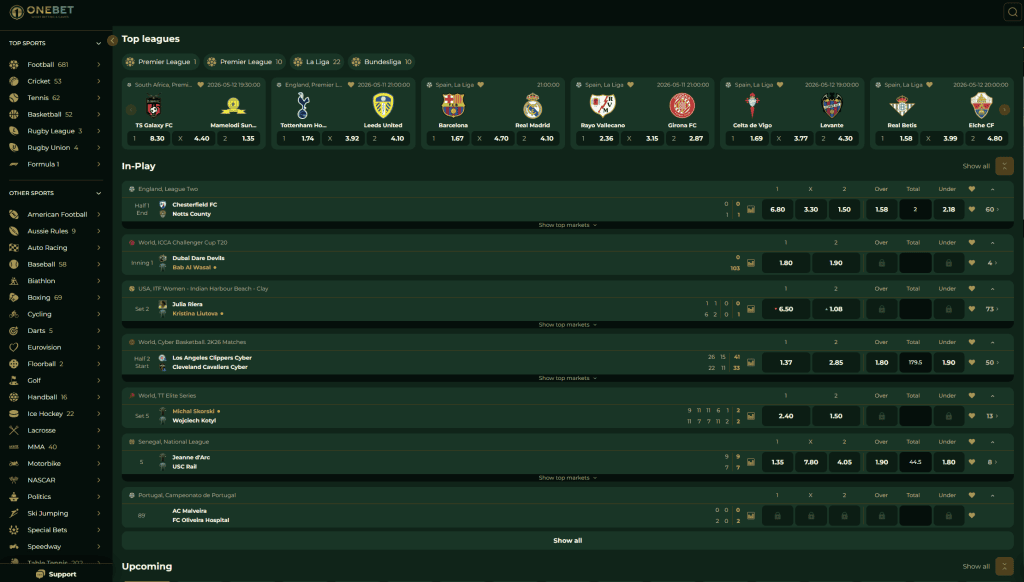Screen dimensions: 1024x582
Task: Select the Aussie Rules sport icon
Action: (14, 231)
